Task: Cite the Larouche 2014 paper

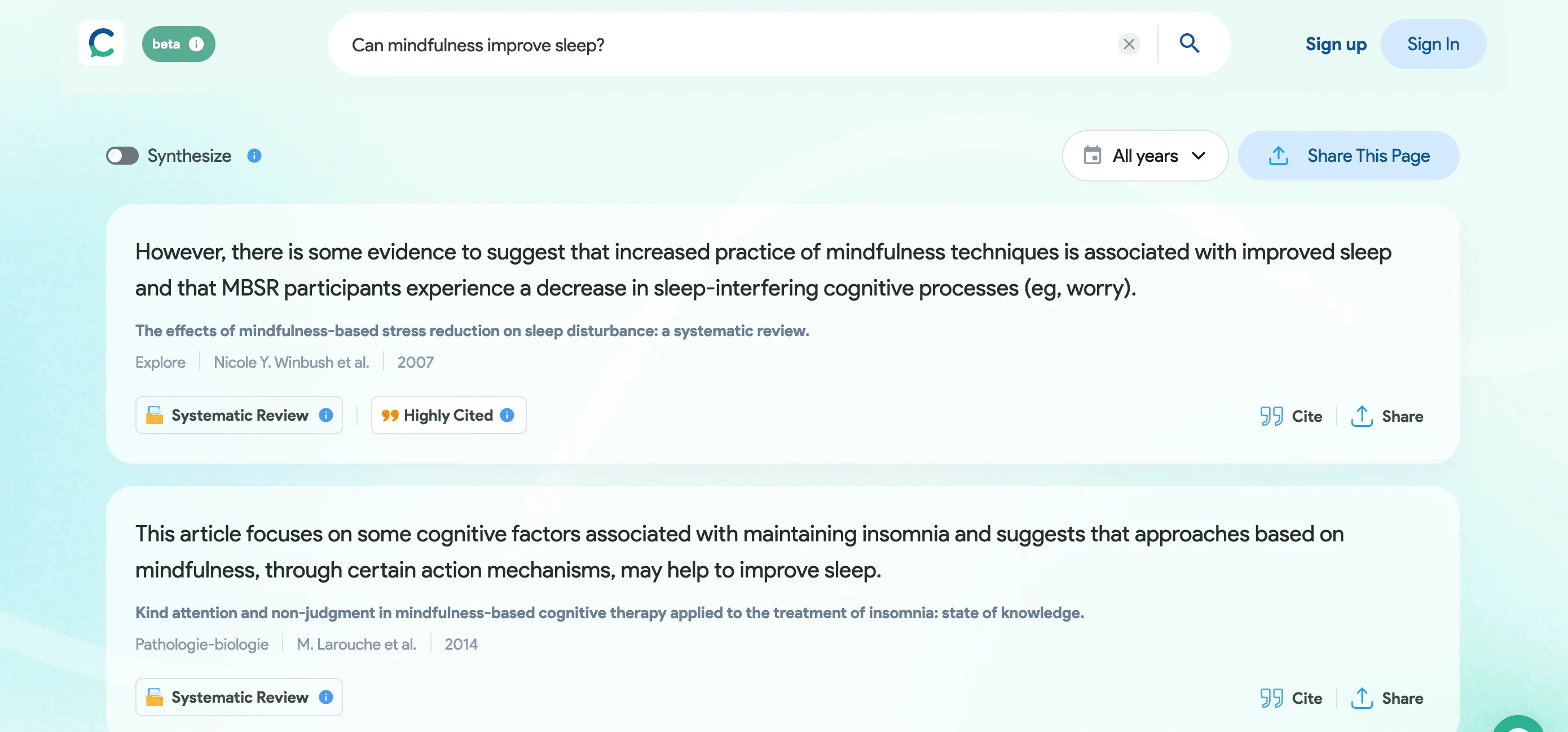Action: pos(1291,698)
